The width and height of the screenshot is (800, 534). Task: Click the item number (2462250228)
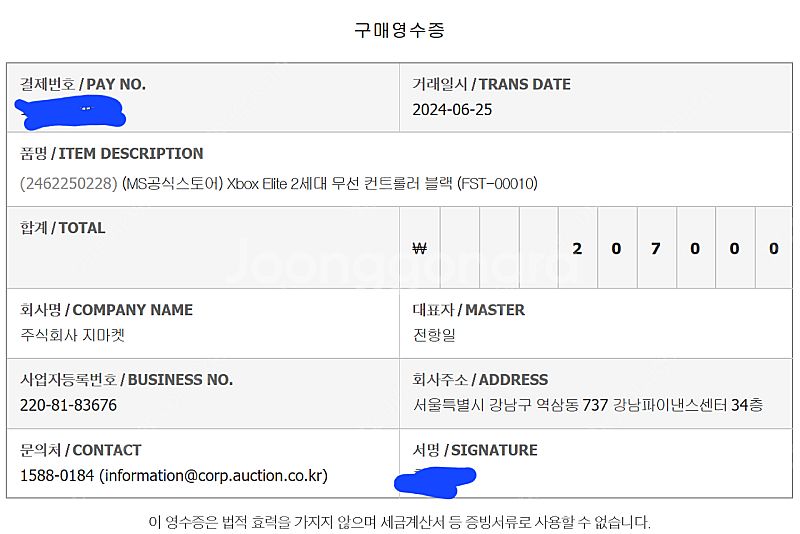pos(69,183)
